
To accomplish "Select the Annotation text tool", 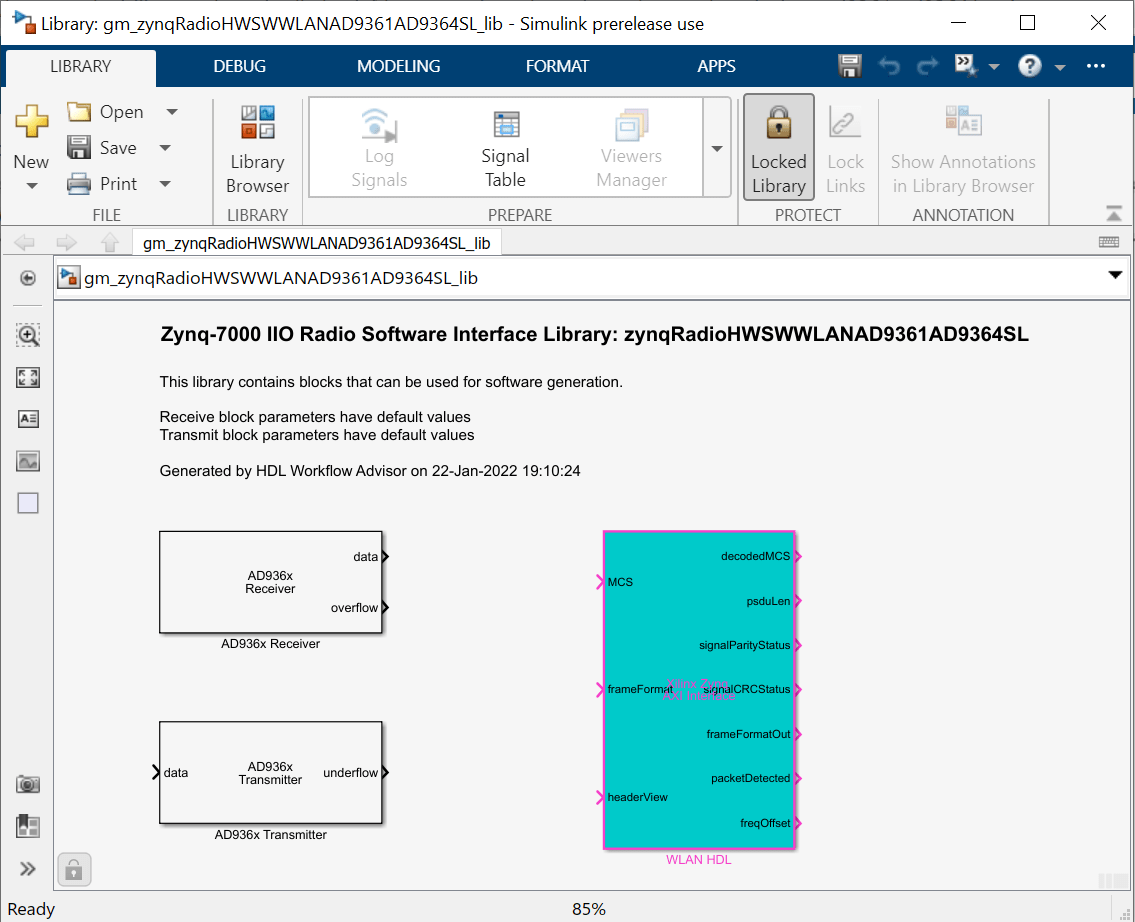I will 28,419.
